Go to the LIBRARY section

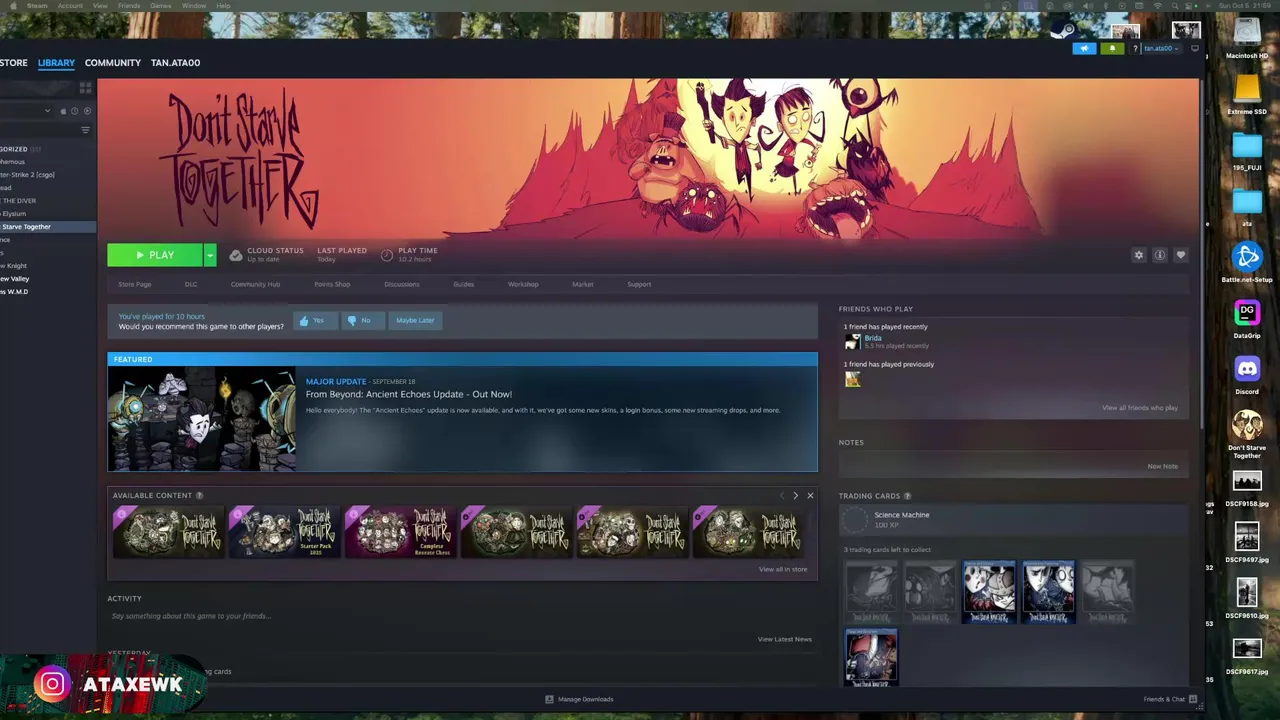pyautogui.click(x=56, y=63)
